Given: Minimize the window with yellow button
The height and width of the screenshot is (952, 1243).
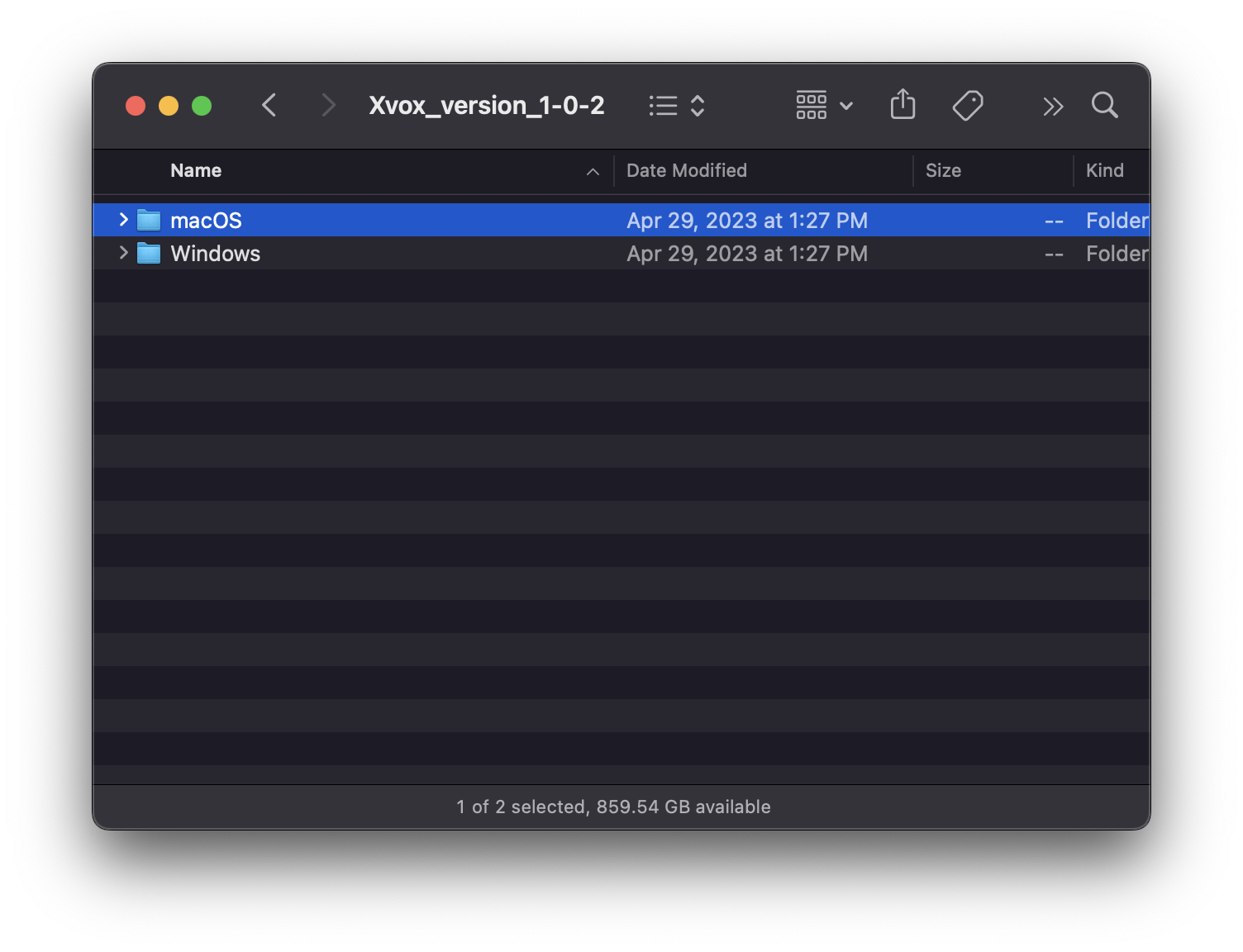Looking at the screenshot, I should click(169, 106).
